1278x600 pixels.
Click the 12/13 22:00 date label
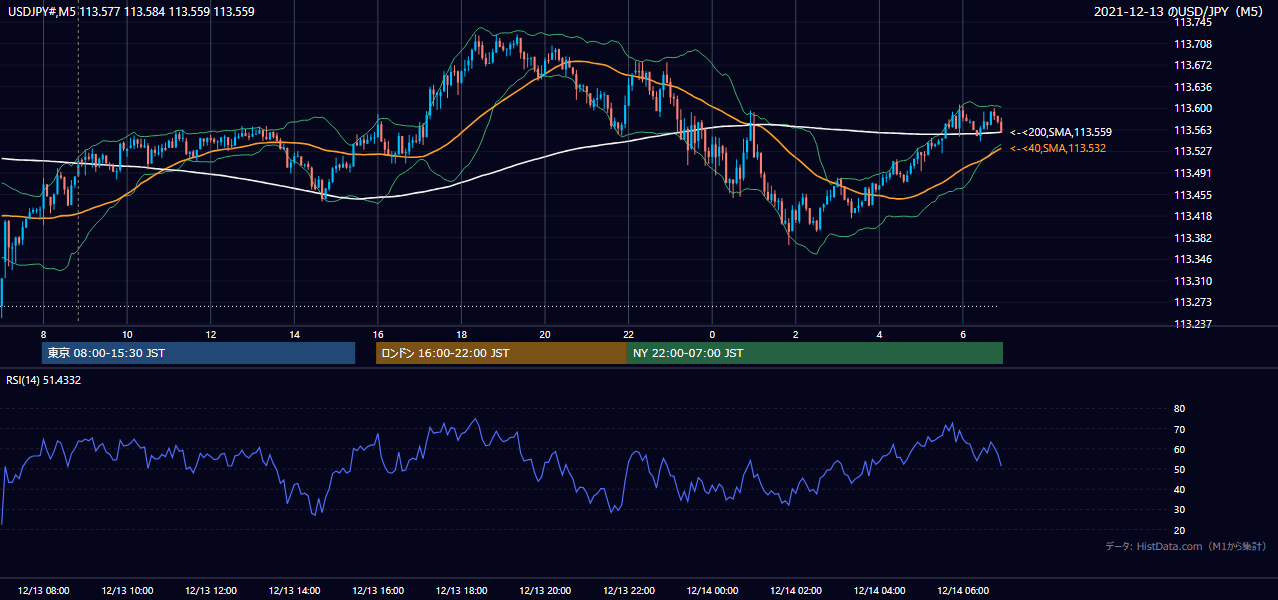point(628,591)
